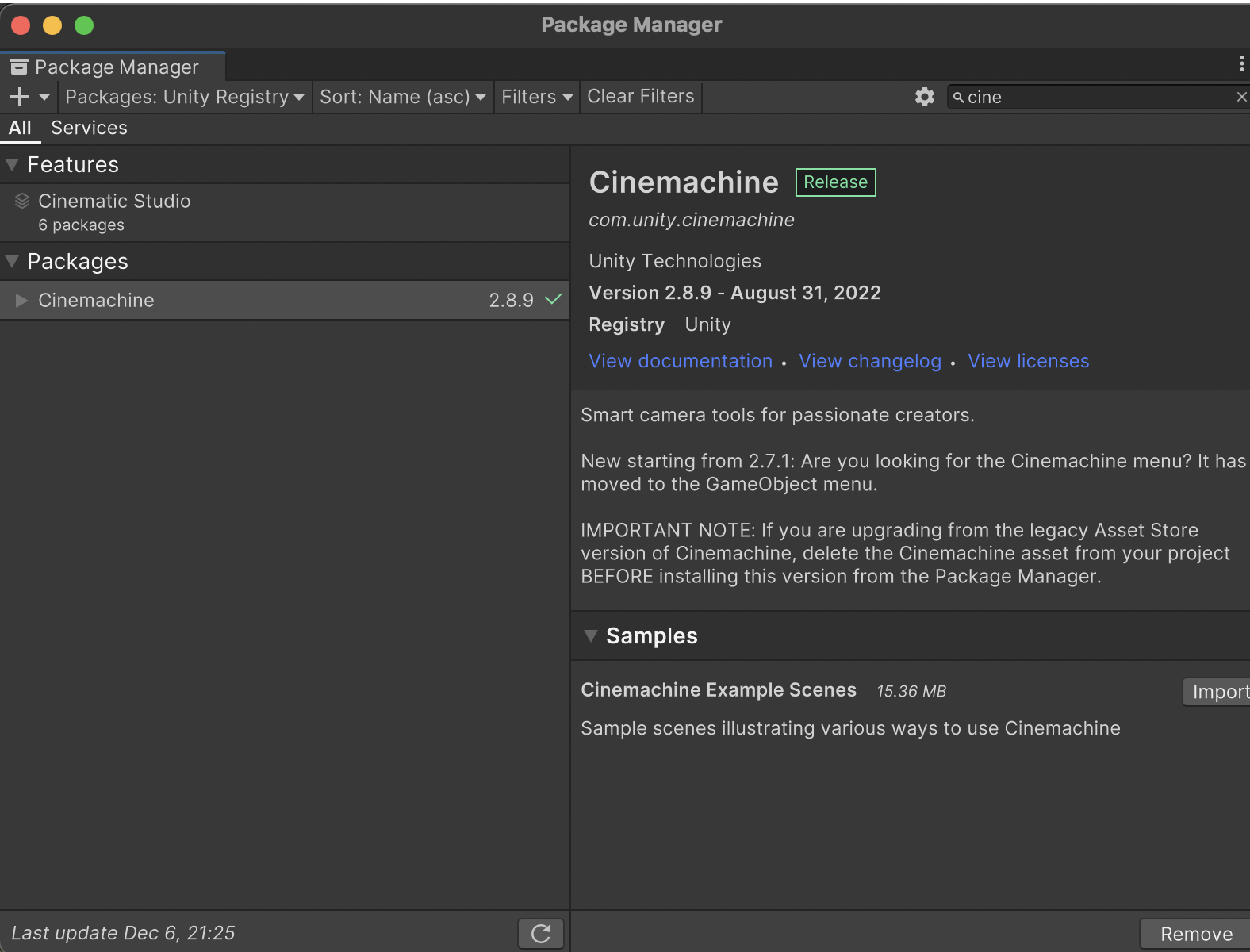The width and height of the screenshot is (1250, 952).
Task: Open advanced settings gear icon
Action: (x=925, y=97)
